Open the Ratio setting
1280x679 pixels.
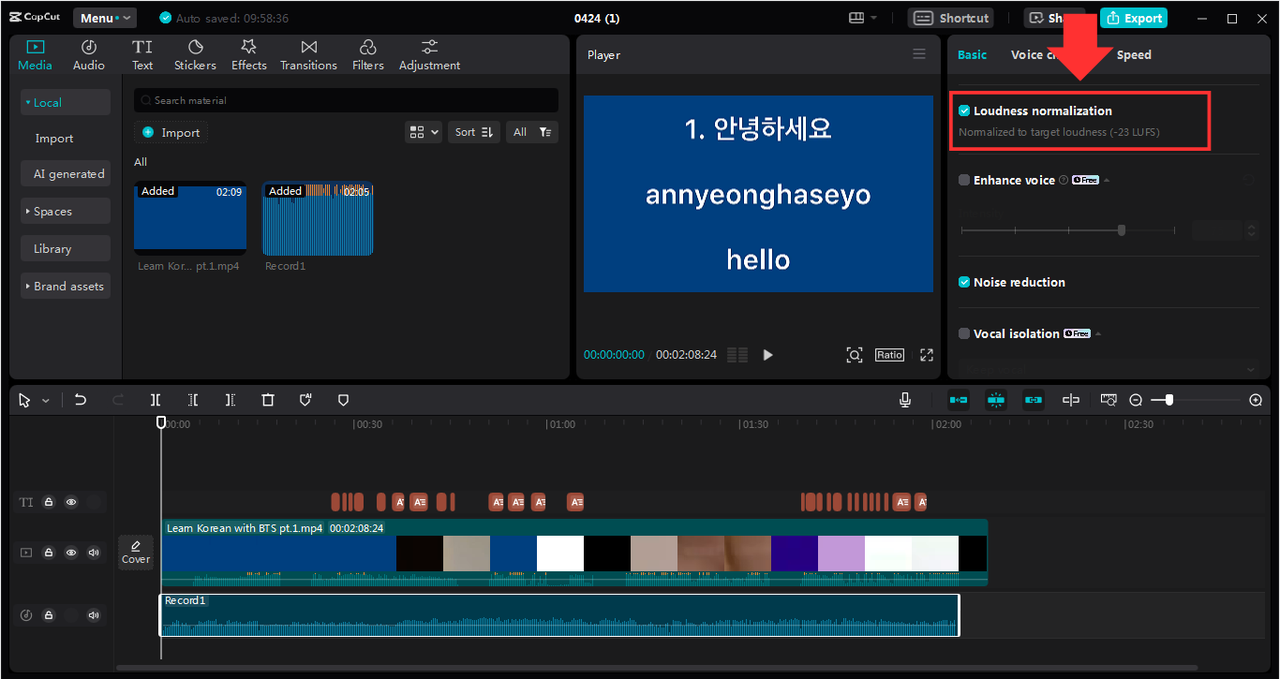(x=889, y=355)
